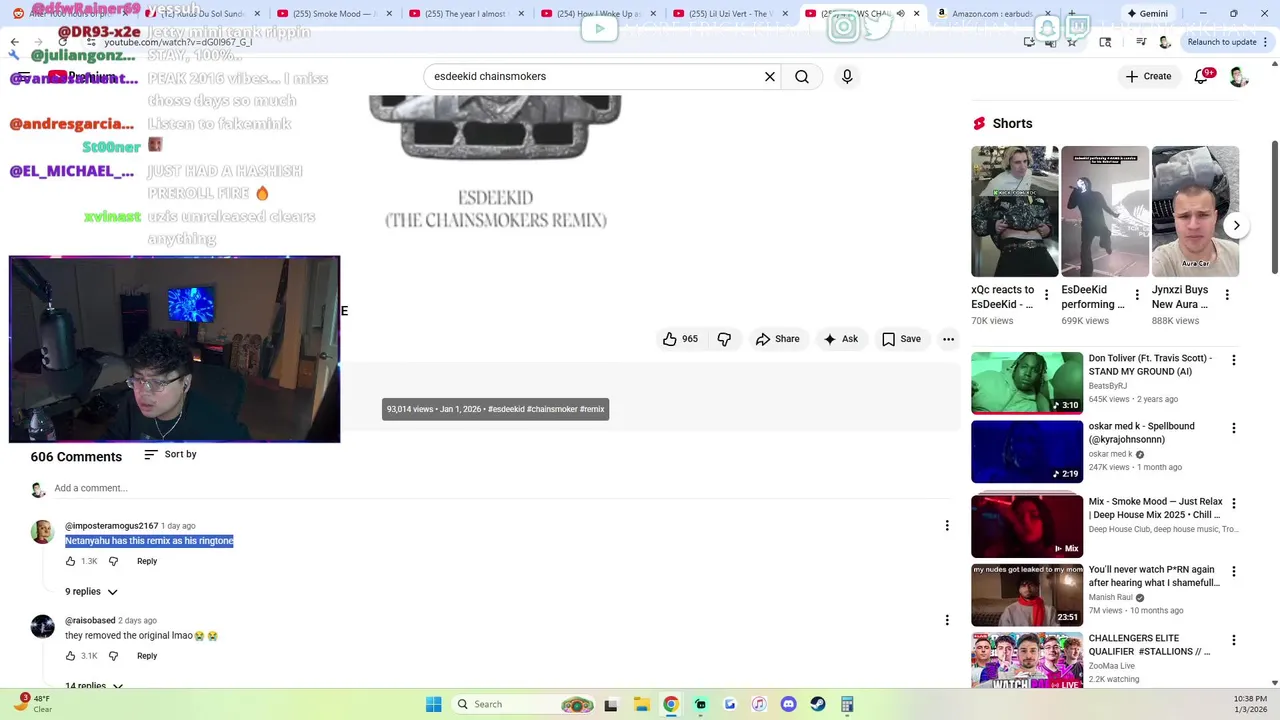Click Relaunch to update Chrome
This screenshot has width=1280, height=720.
click(1222, 42)
